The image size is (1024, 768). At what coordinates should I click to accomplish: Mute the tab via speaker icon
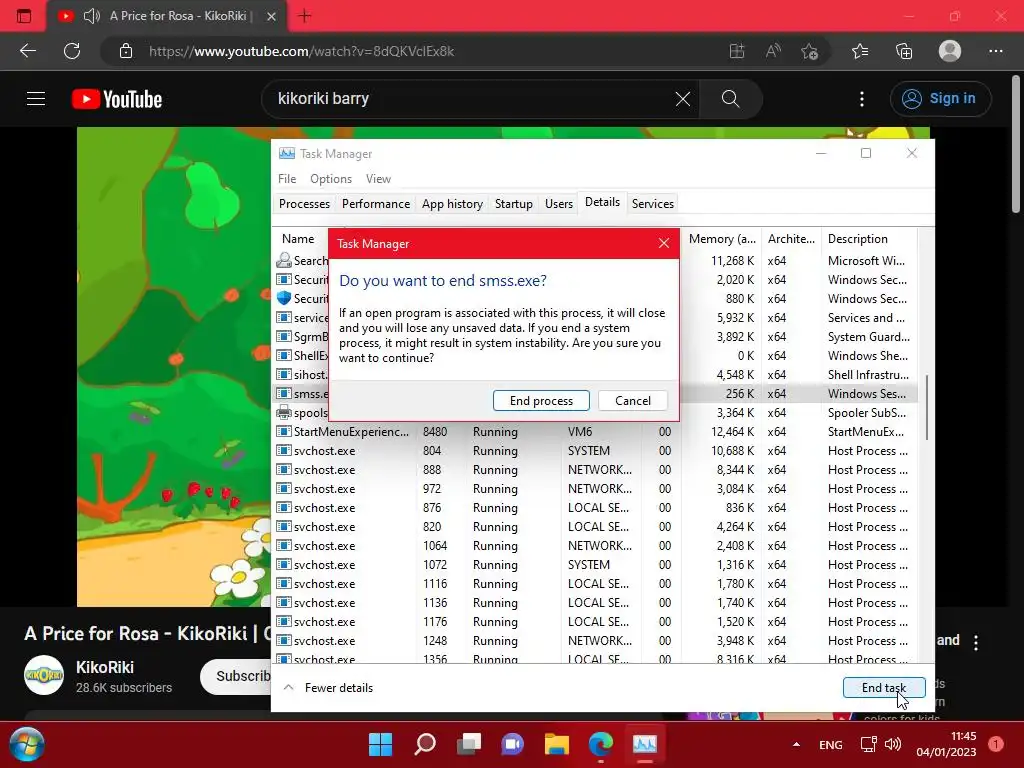pyautogui.click(x=92, y=16)
